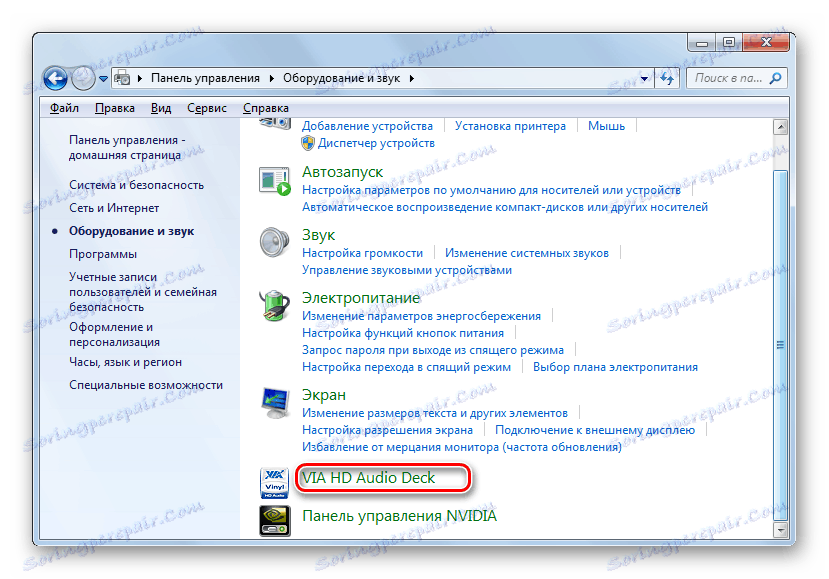
Task: Open Программы category in sidebar
Action: click(x=103, y=254)
